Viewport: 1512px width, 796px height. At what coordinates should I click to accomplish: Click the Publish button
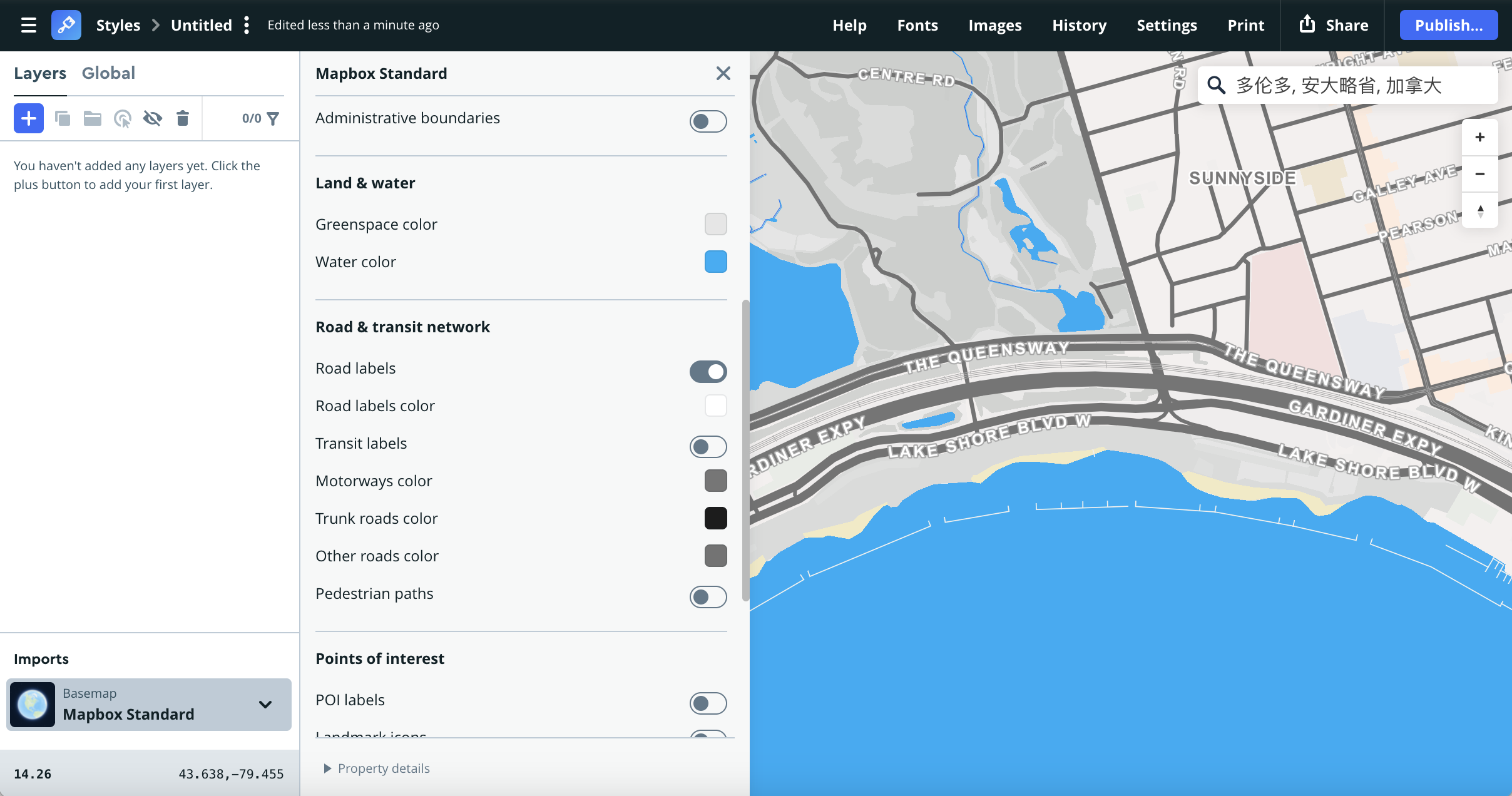pos(1448,25)
